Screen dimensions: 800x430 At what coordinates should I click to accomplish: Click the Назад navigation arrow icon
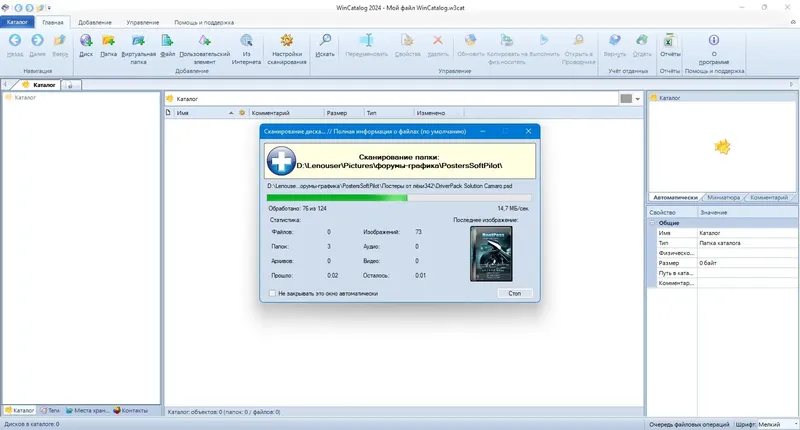(15, 40)
